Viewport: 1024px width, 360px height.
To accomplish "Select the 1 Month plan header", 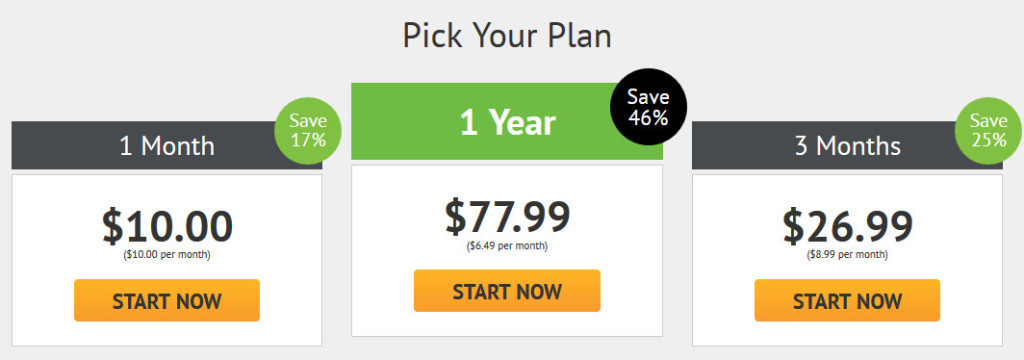I will click(x=167, y=145).
